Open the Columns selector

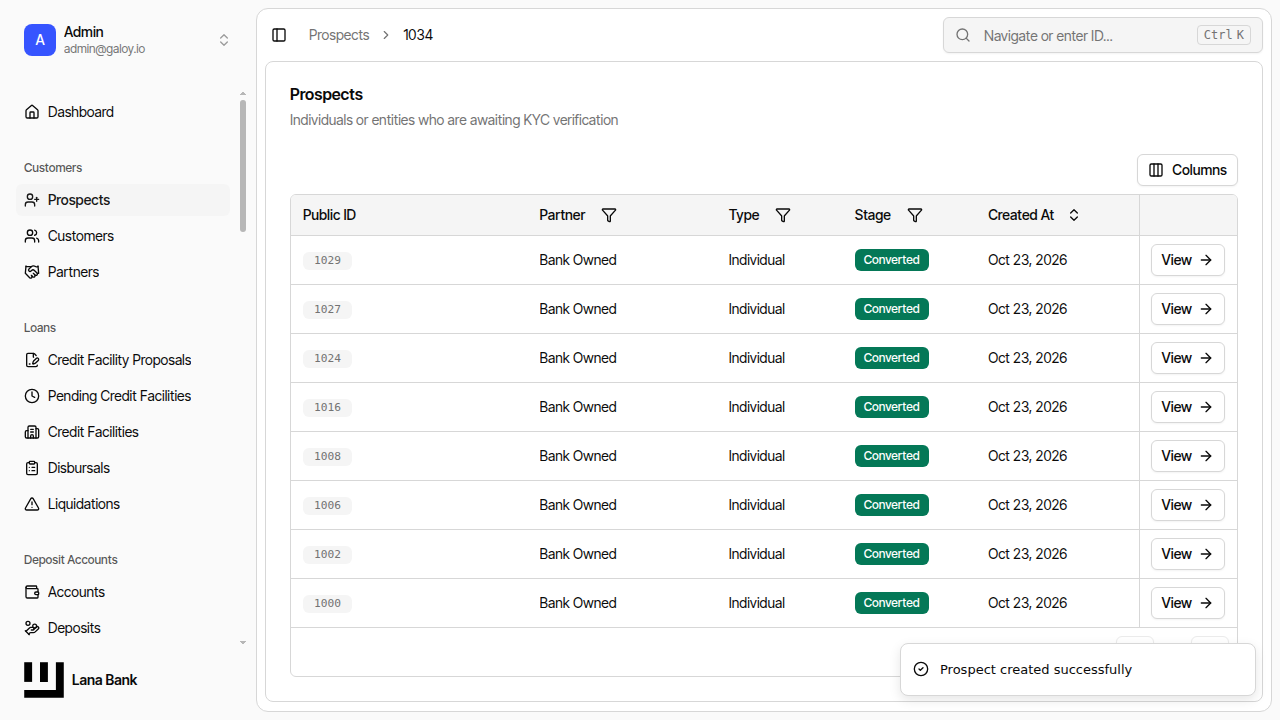pyautogui.click(x=1187, y=170)
